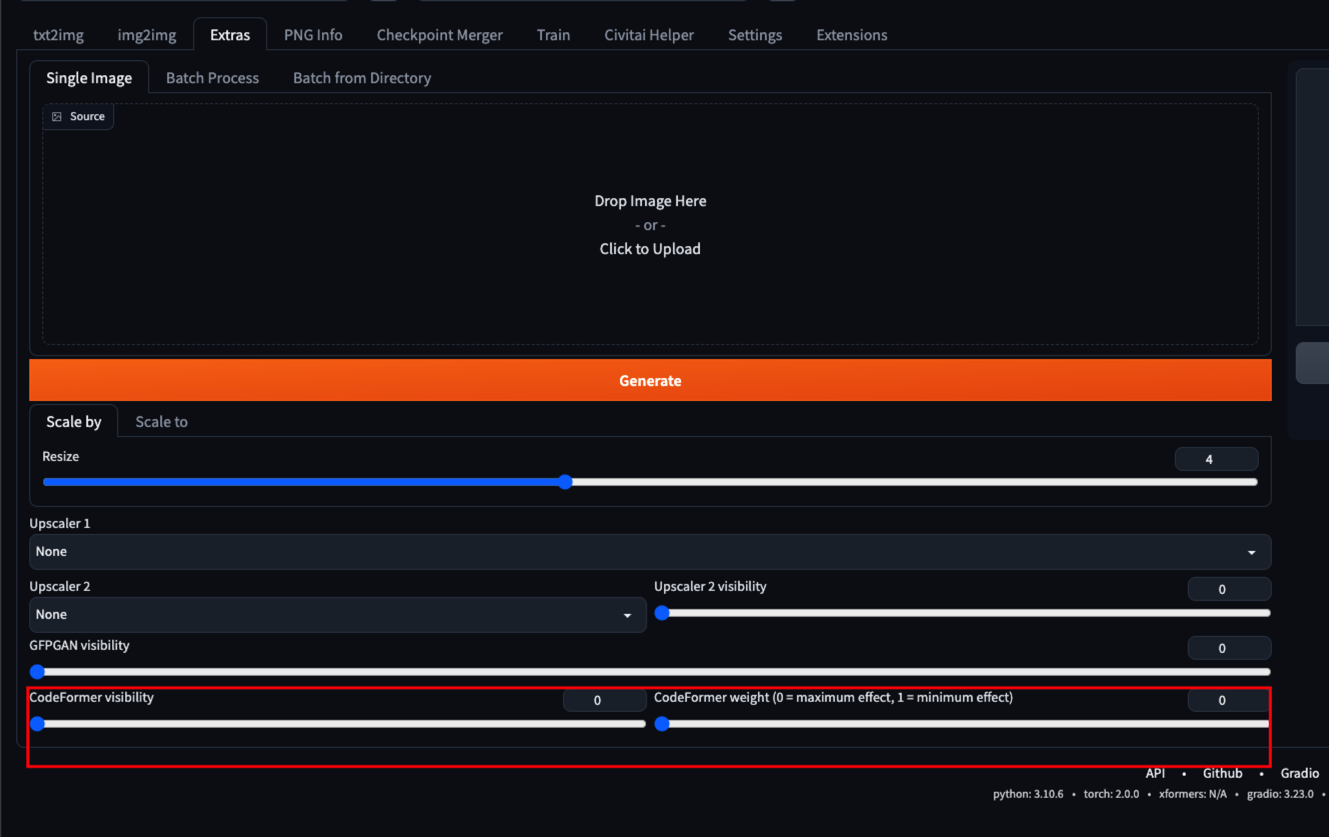Open the API link in footer

pos(1155,773)
